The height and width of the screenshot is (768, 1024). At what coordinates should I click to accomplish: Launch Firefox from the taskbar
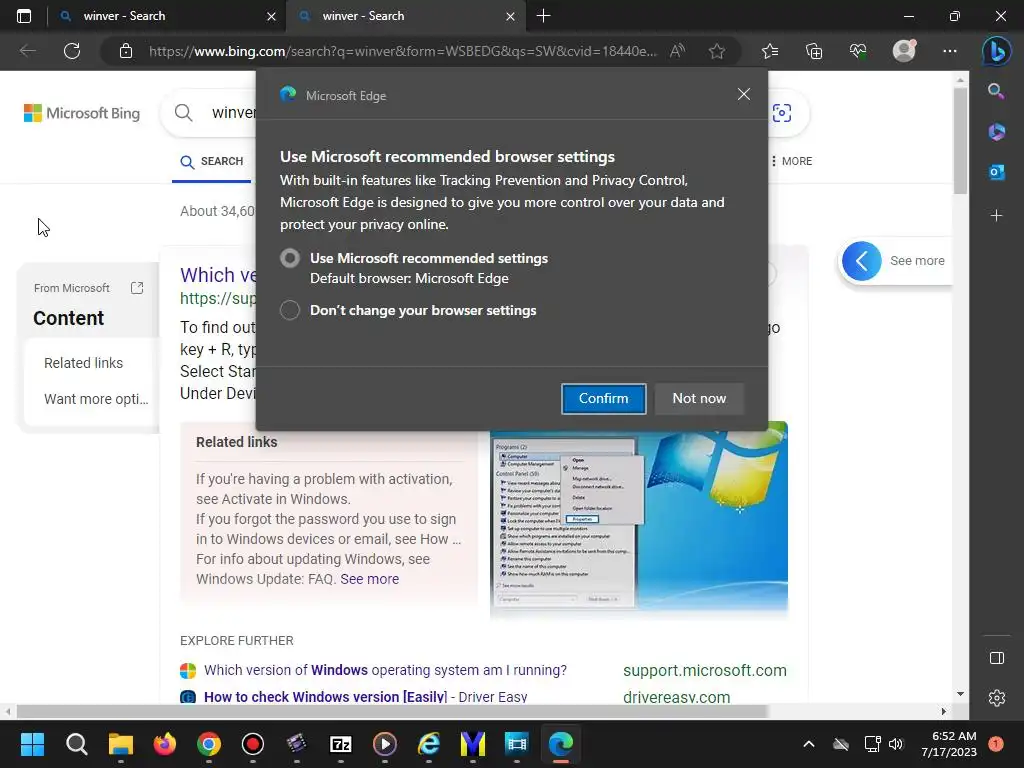165,744
